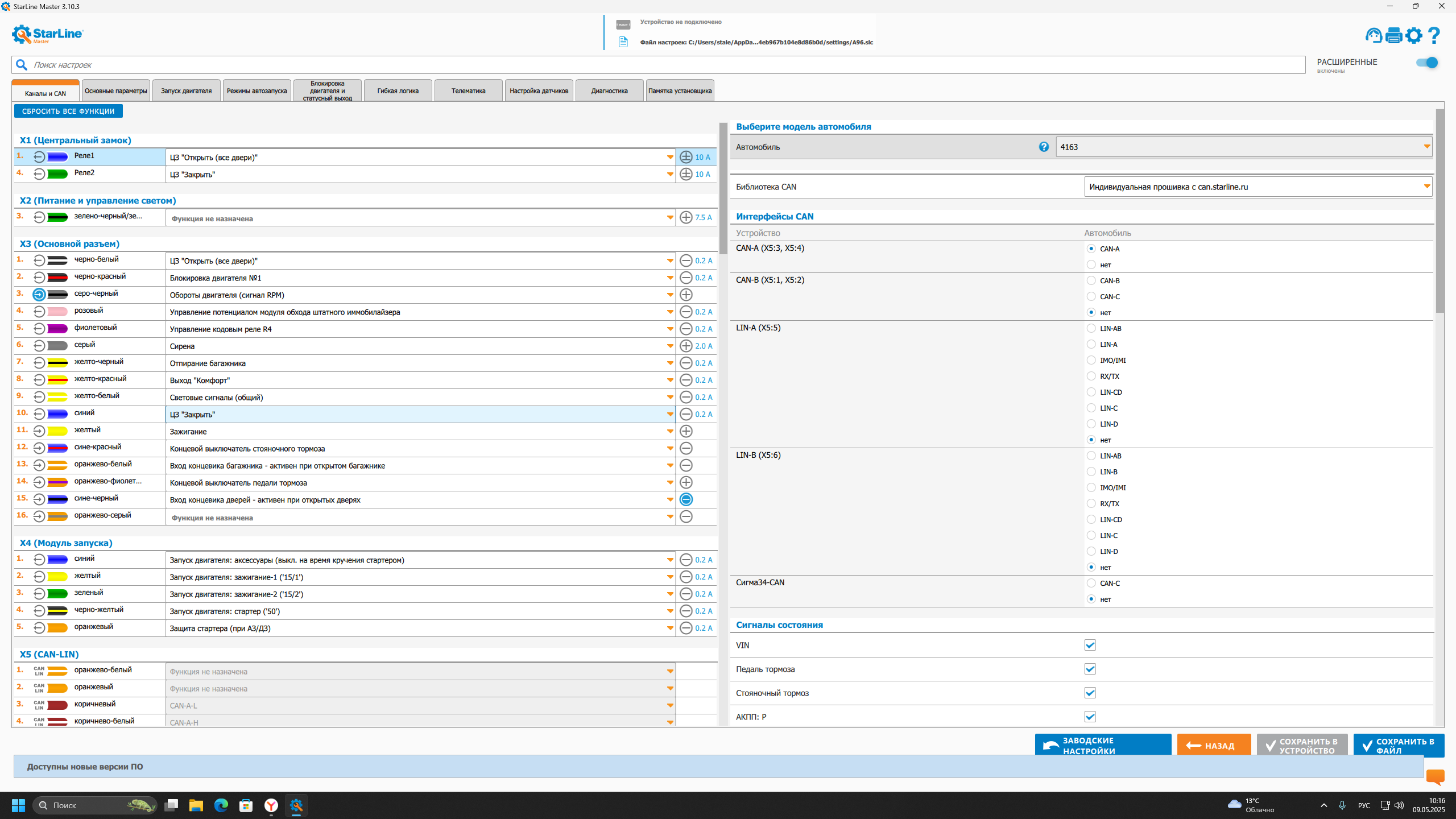Select LIN-AB radio under LIN-A
1456x819 pixels.
(x=1091, y=328)
